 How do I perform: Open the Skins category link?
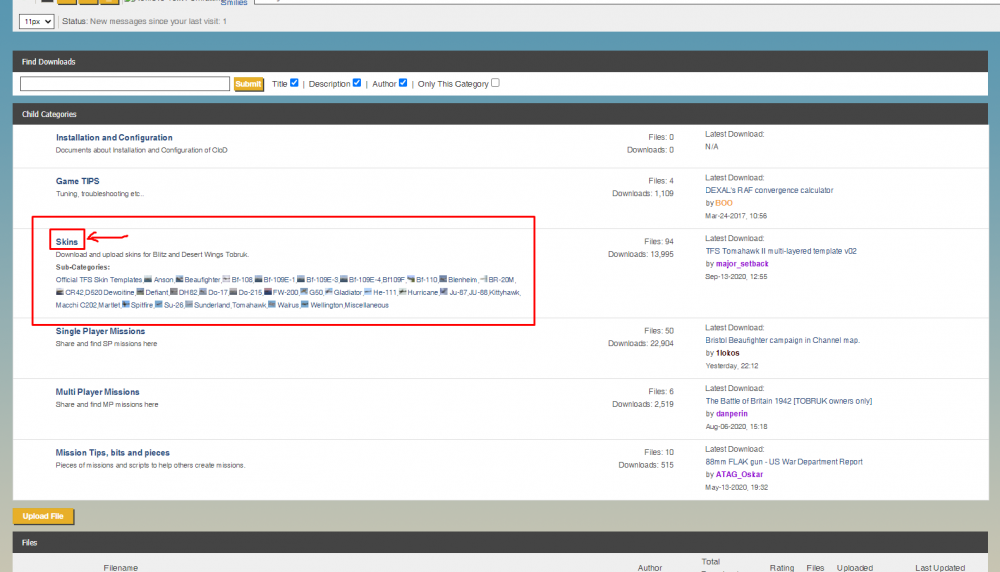[66, 242]
